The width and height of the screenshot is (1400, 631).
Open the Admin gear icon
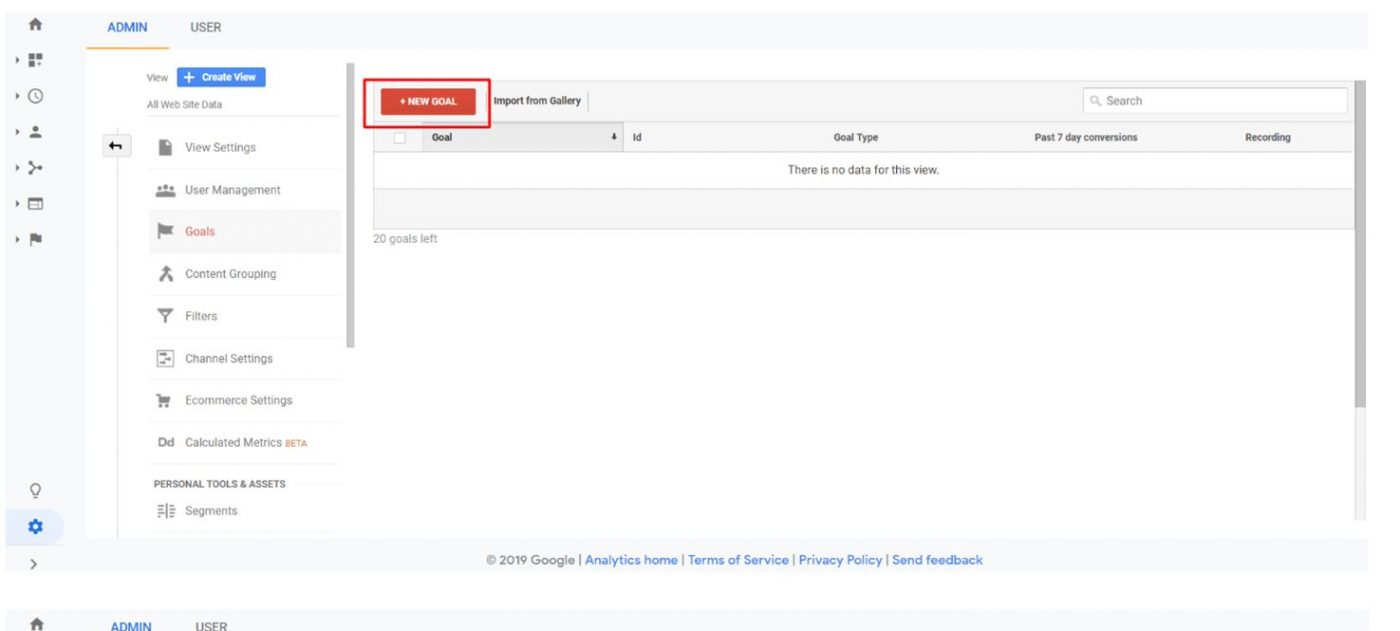[35, 526]
